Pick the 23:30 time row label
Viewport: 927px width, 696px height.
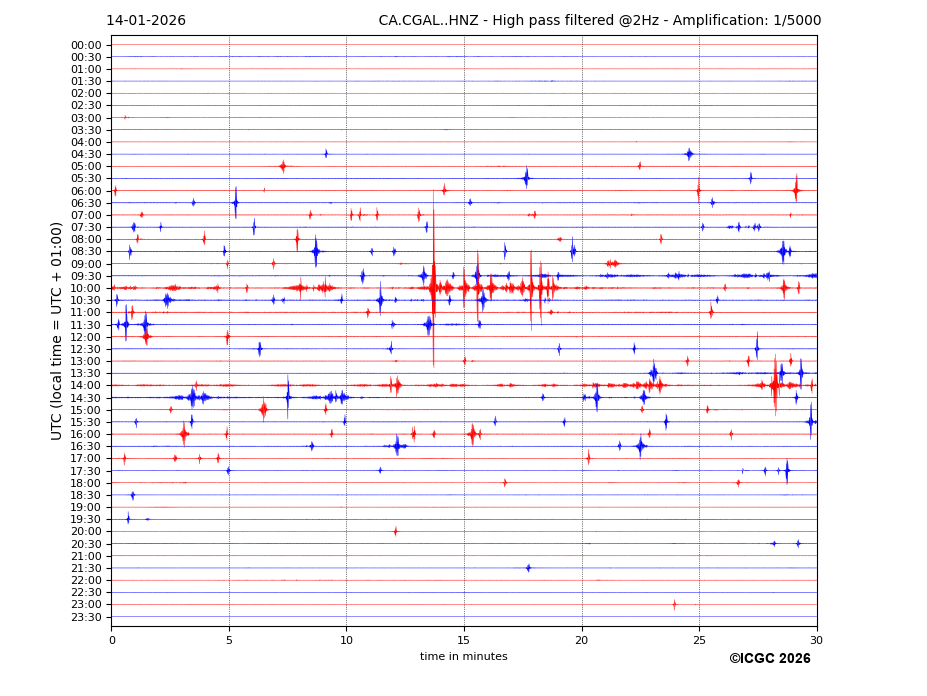pyautogui.click(x=85, y=617)
